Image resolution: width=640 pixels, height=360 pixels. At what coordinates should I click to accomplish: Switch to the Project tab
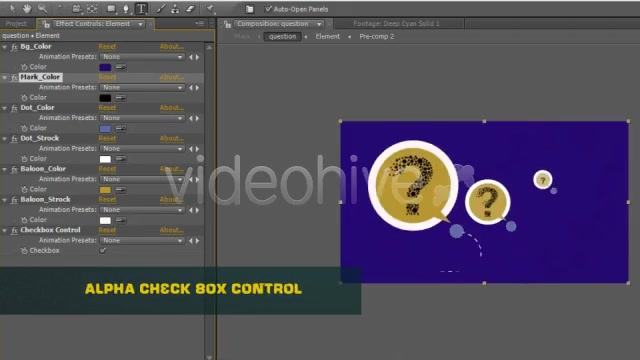tap(16, 24)
